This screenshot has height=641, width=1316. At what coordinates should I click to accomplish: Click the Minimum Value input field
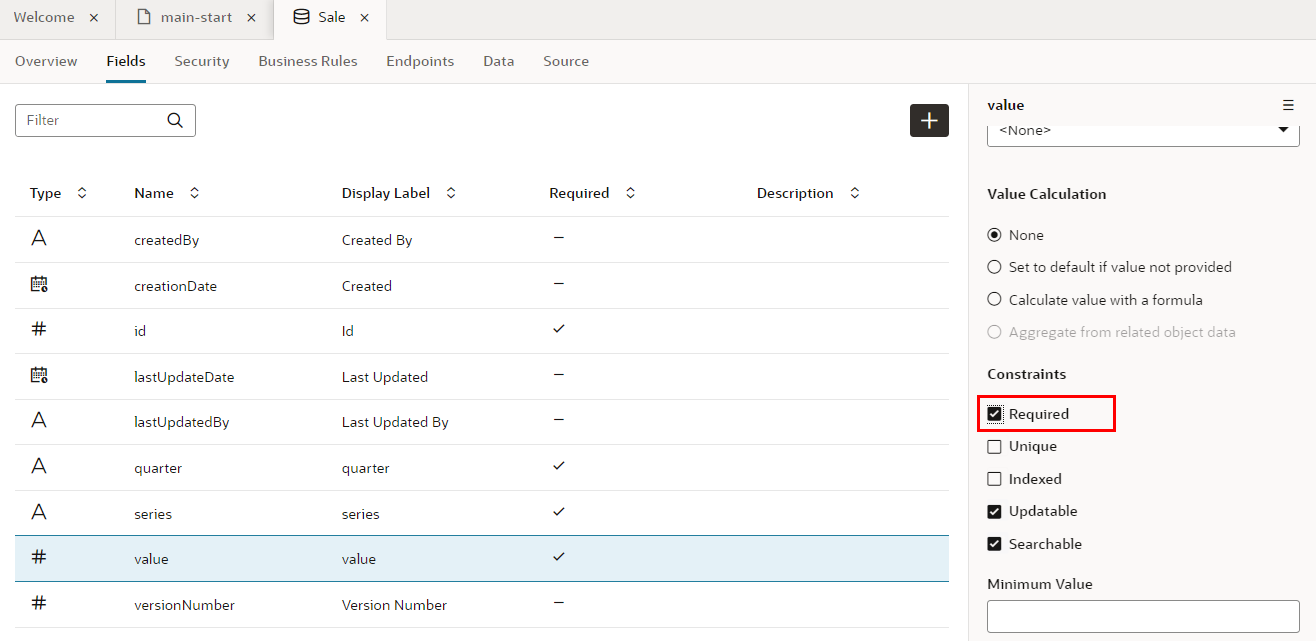1143,616
